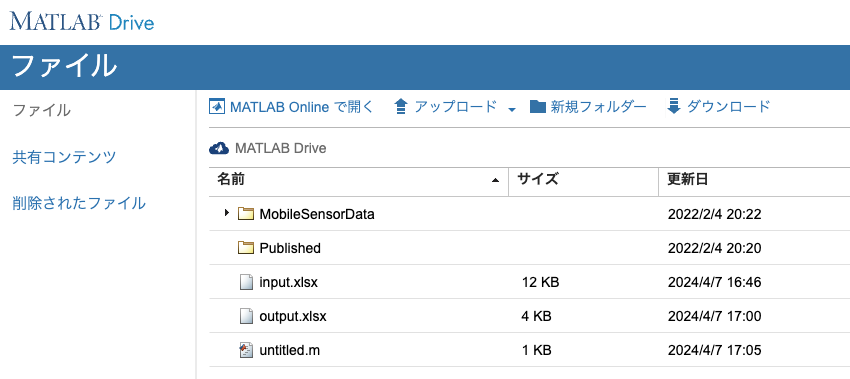Image resolution: width=850 pixels, height=379 pixels.
Task: Click the MATLAB Online open icon
Action: coord(217,106)
